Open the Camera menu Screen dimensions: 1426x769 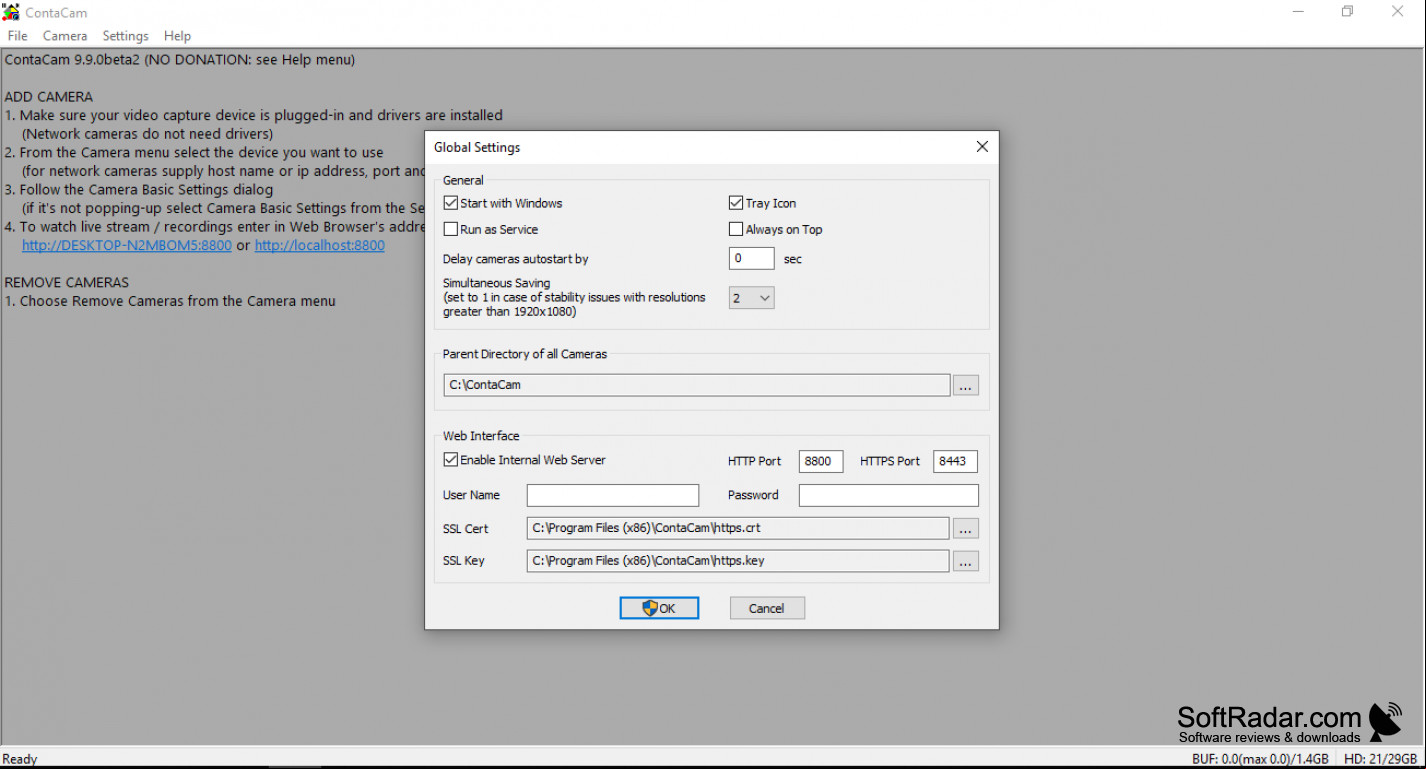pyautogui.click(x=65, y=36)
